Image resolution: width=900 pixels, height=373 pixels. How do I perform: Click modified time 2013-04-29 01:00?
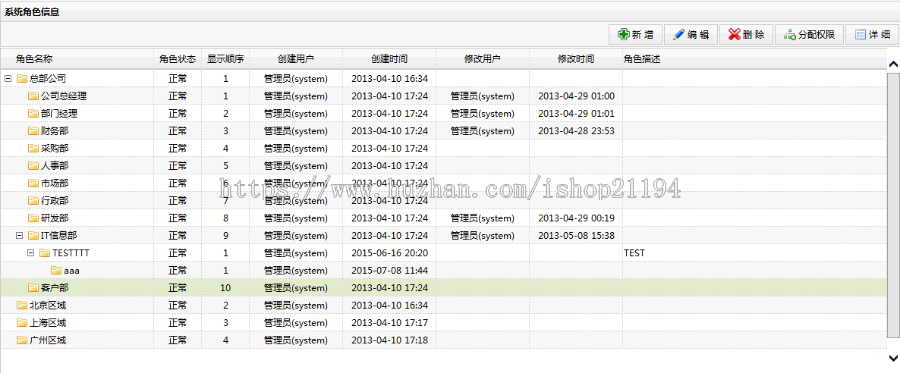coord(576,96)
